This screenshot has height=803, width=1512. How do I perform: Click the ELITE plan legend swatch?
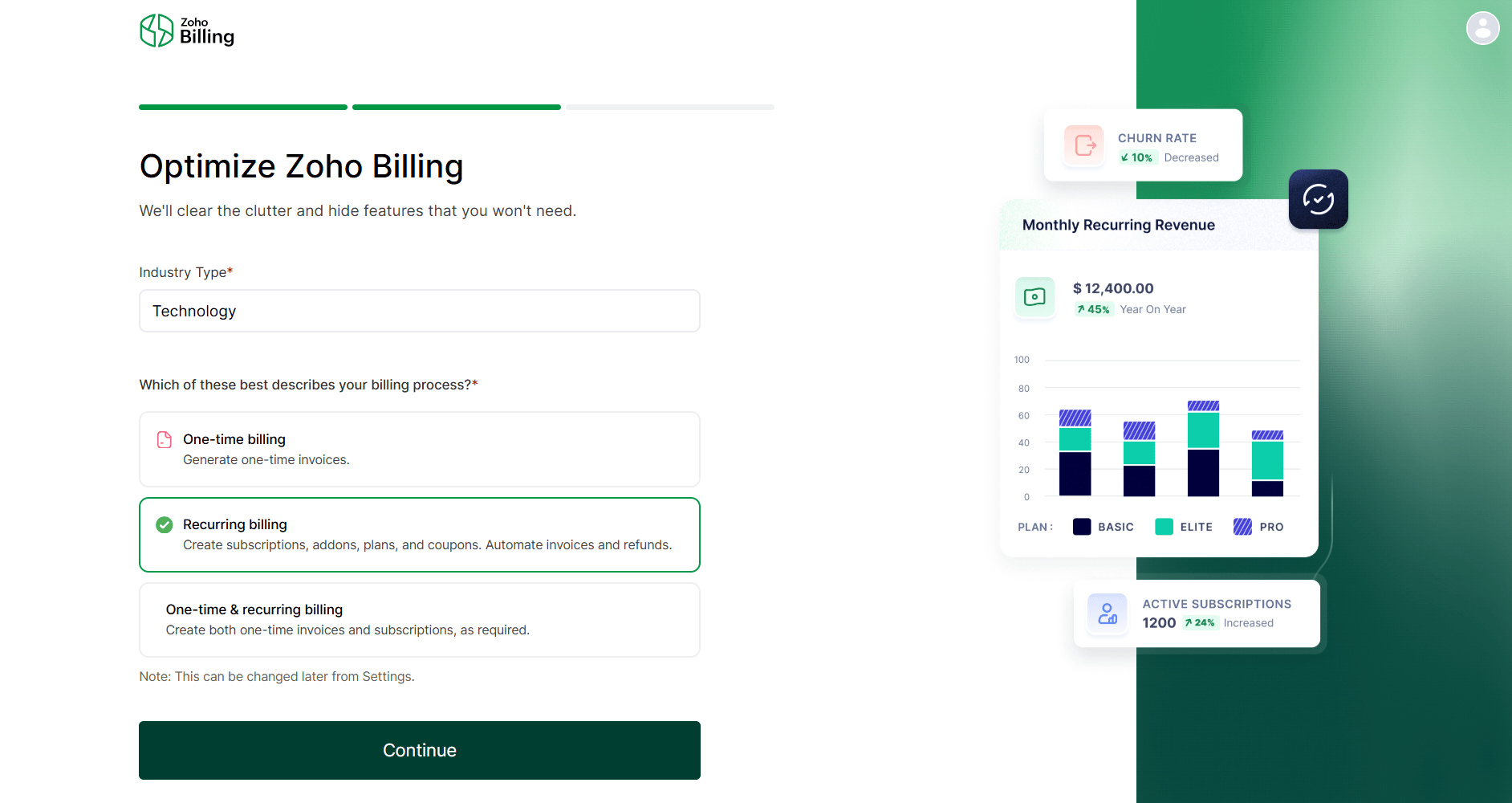tap(1164, 527)
